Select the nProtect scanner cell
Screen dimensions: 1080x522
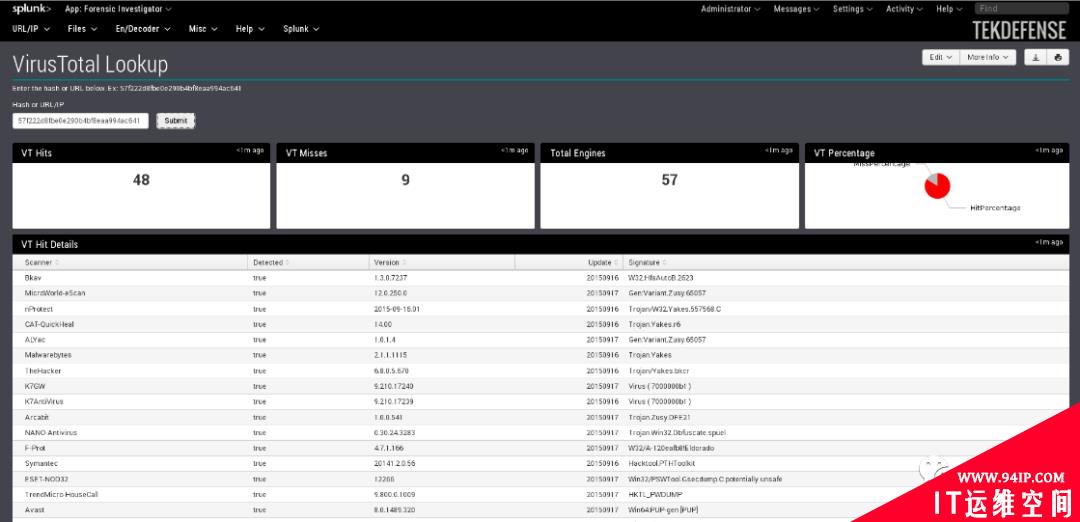pyautogui.click(x=39, y=309)
